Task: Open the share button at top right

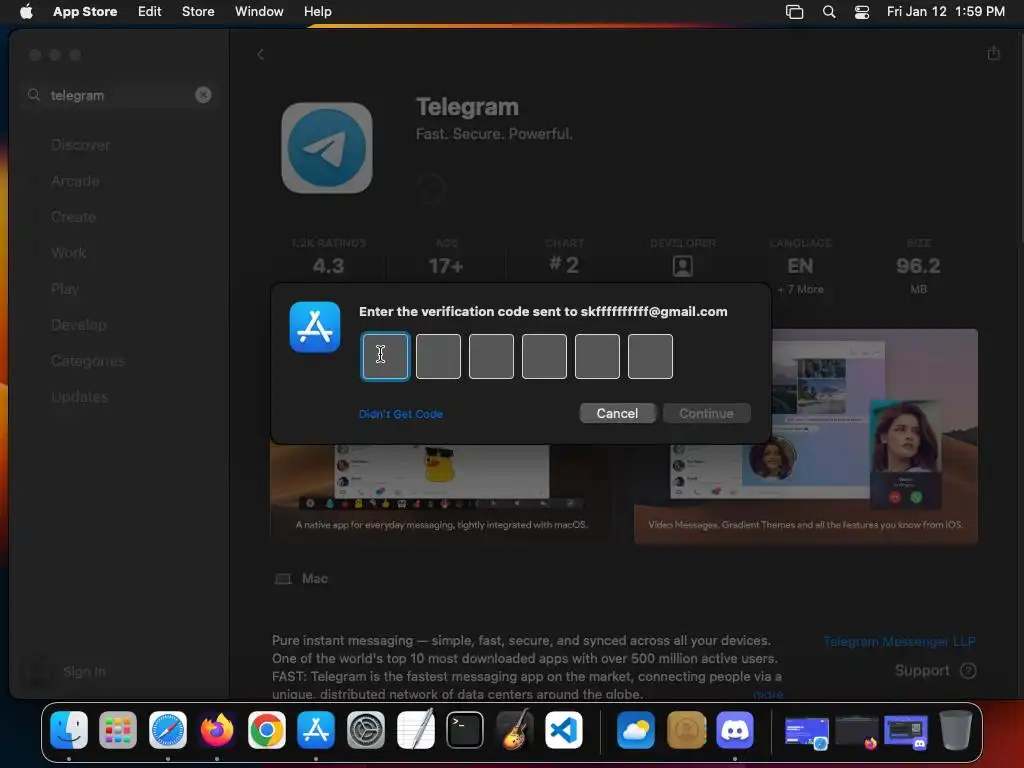Action: (x=993, y=53)
